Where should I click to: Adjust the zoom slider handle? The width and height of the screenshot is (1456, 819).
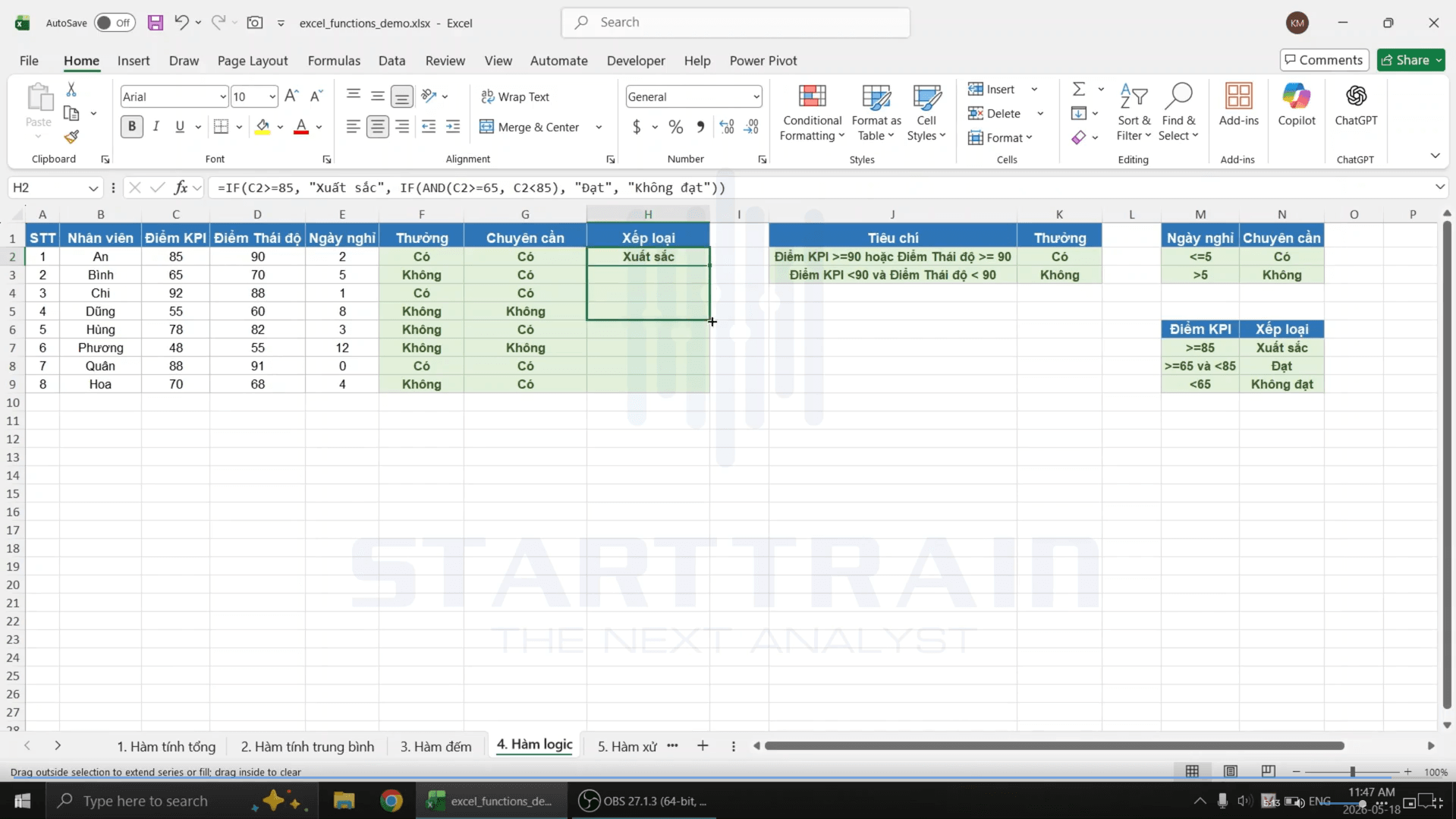(1352, 771)
